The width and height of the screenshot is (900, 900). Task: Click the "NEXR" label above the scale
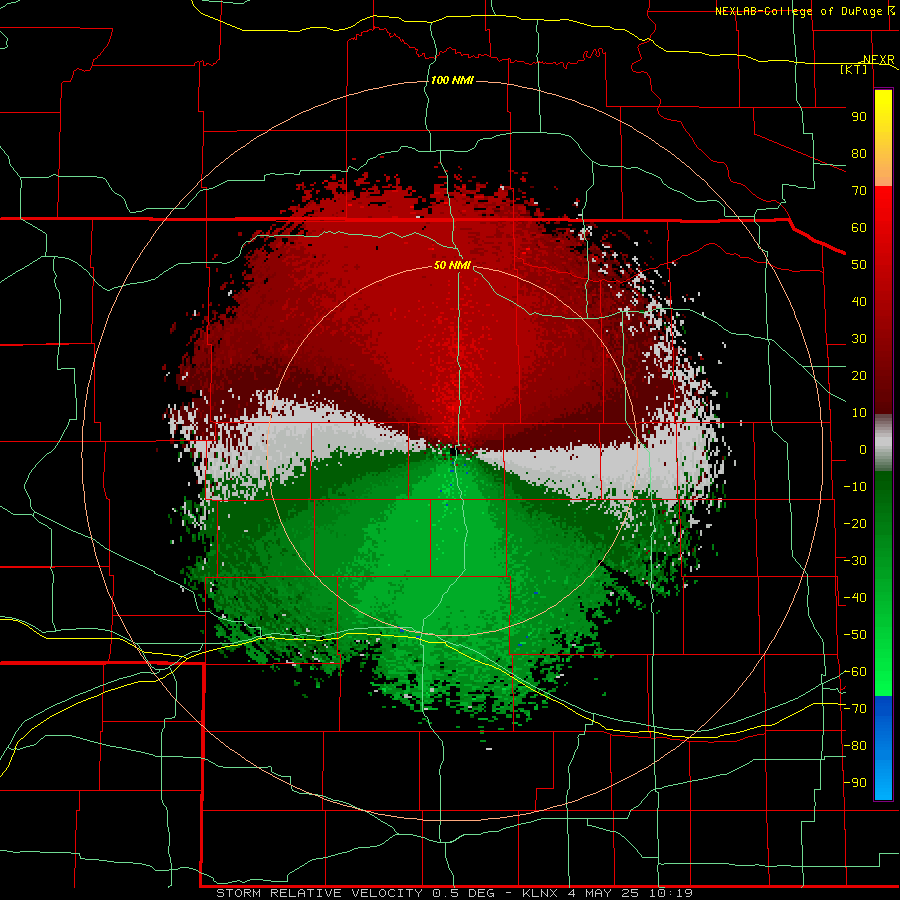879,60
